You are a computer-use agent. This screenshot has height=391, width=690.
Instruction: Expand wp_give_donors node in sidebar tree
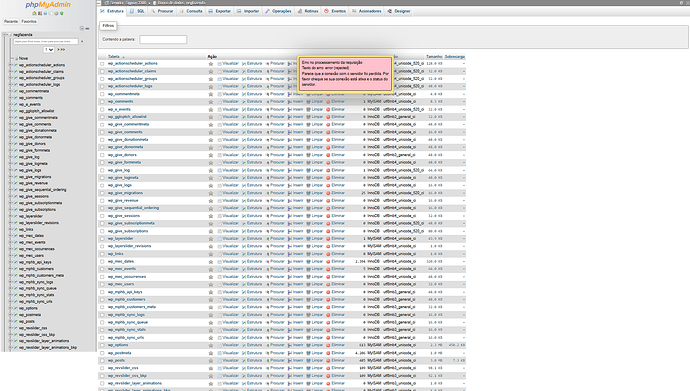[11, 144]
